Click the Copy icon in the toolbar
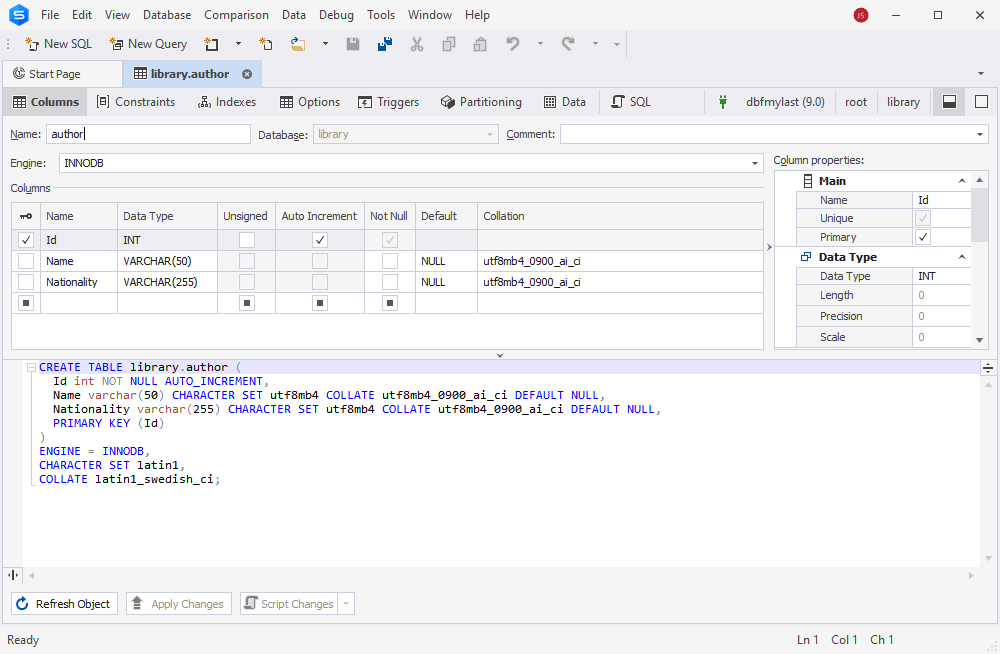This screenshot has width=1000, height=654. 449,44
